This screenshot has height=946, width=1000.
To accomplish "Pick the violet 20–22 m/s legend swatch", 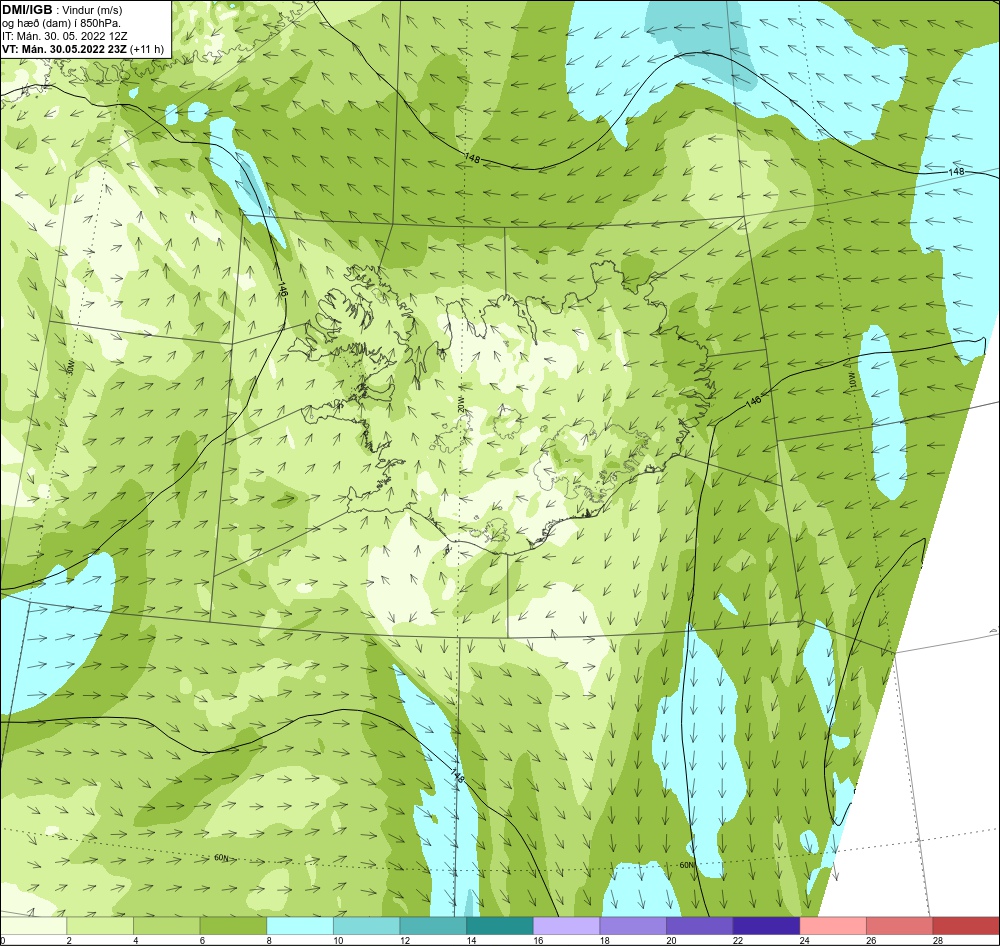I will point(700,926).
